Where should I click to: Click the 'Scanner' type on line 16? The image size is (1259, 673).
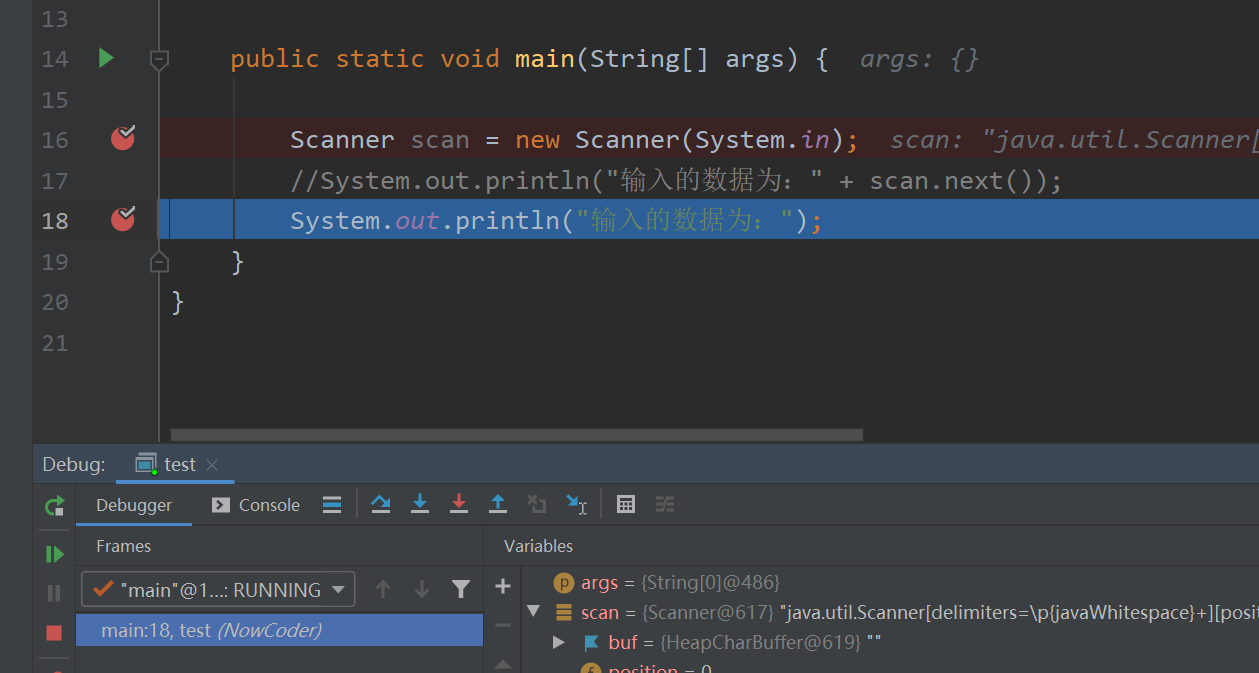[x=342, y=139]
